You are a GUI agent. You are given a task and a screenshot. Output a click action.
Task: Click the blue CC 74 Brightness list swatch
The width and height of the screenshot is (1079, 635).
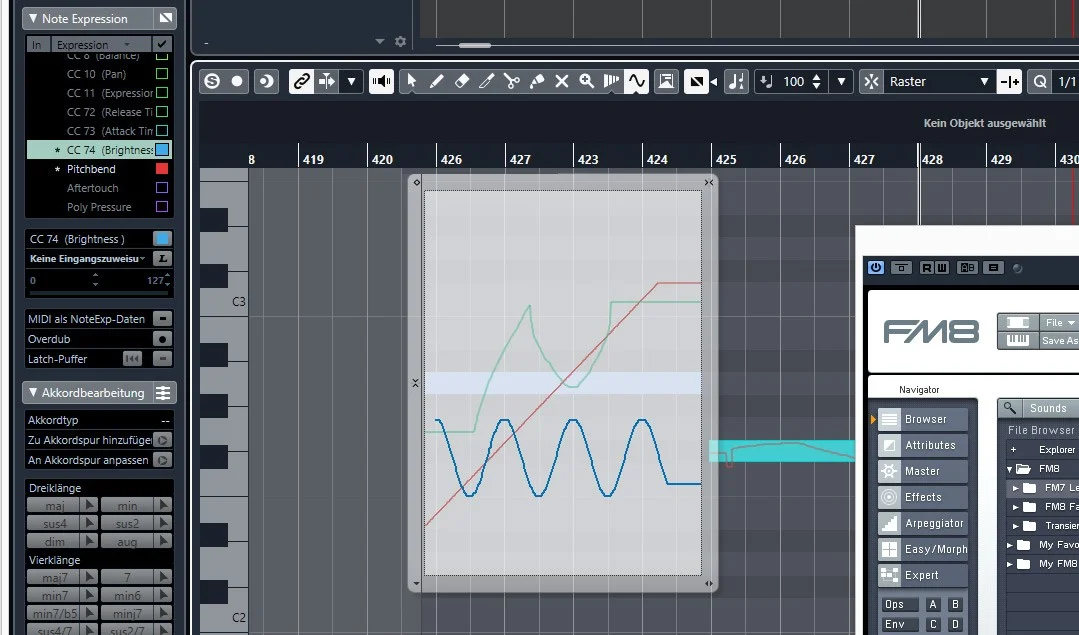(x=162, y=149)
